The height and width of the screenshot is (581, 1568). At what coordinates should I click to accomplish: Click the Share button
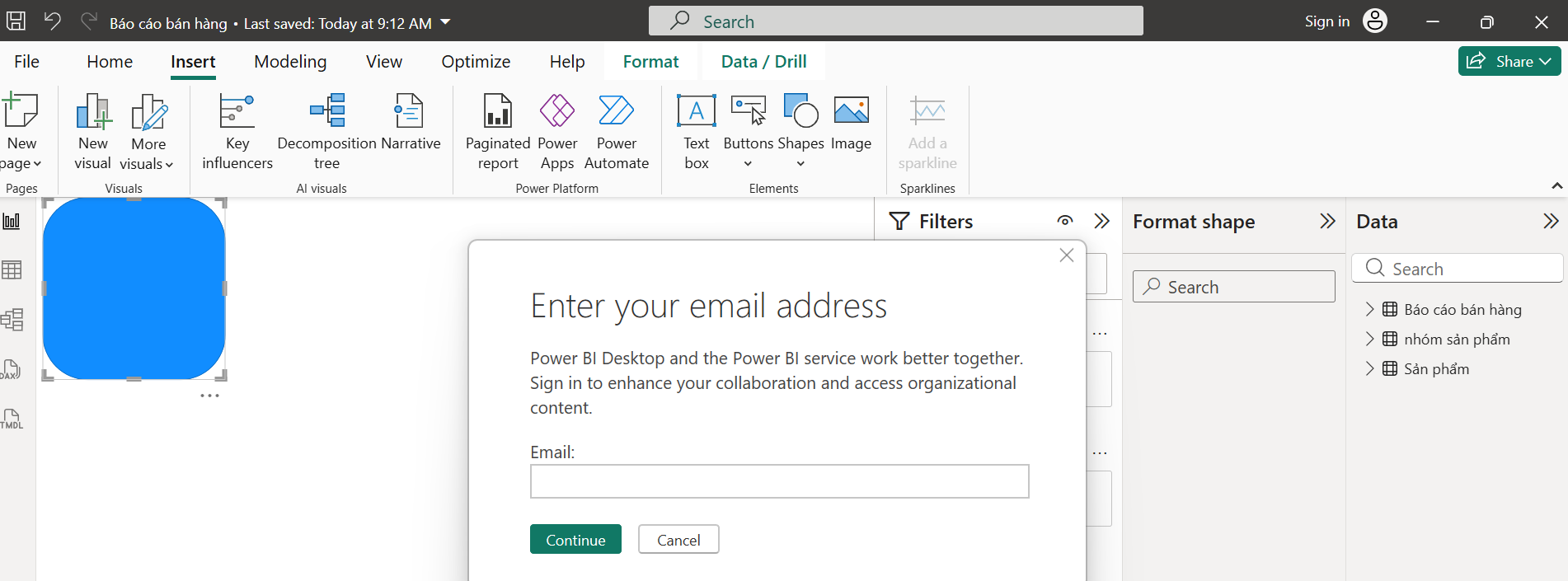[1509, 61]
